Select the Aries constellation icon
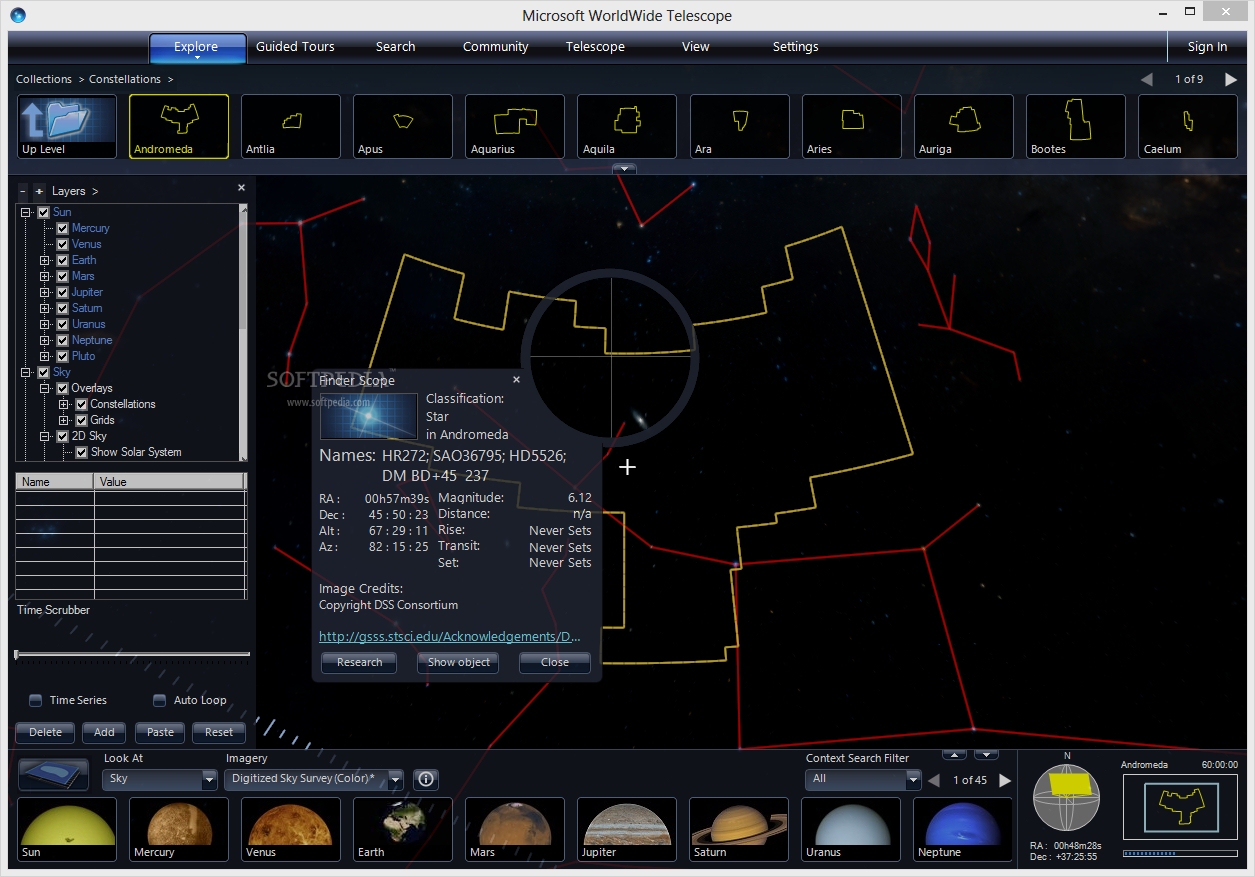 851,127
